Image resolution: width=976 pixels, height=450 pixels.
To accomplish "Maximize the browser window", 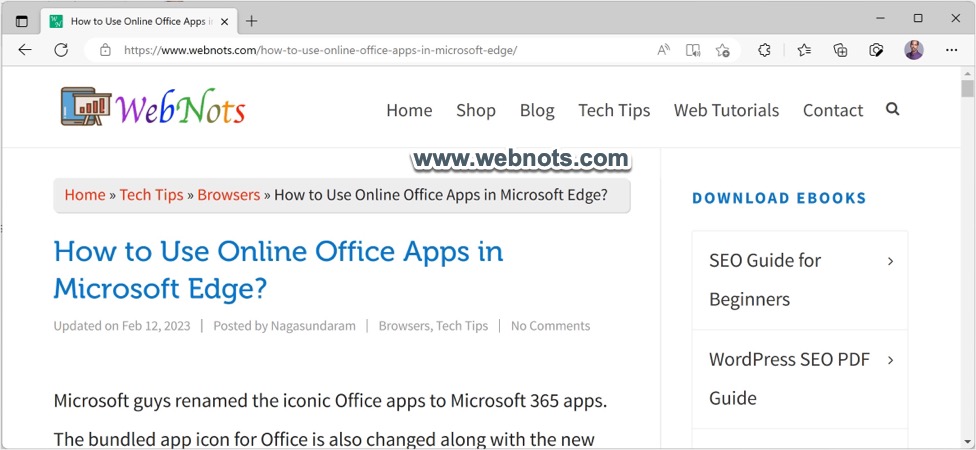I will (918, 19).
